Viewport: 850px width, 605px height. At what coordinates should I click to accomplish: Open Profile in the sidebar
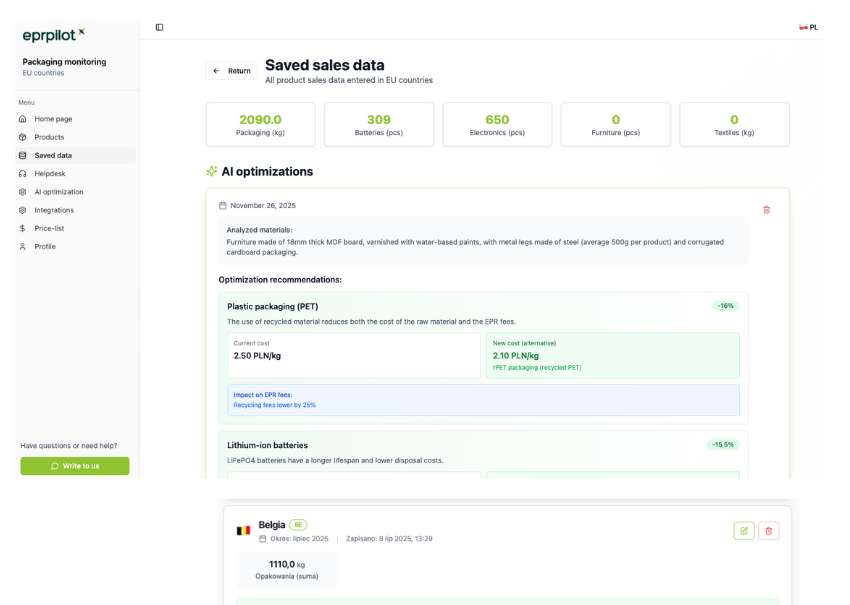coord(45,246)
